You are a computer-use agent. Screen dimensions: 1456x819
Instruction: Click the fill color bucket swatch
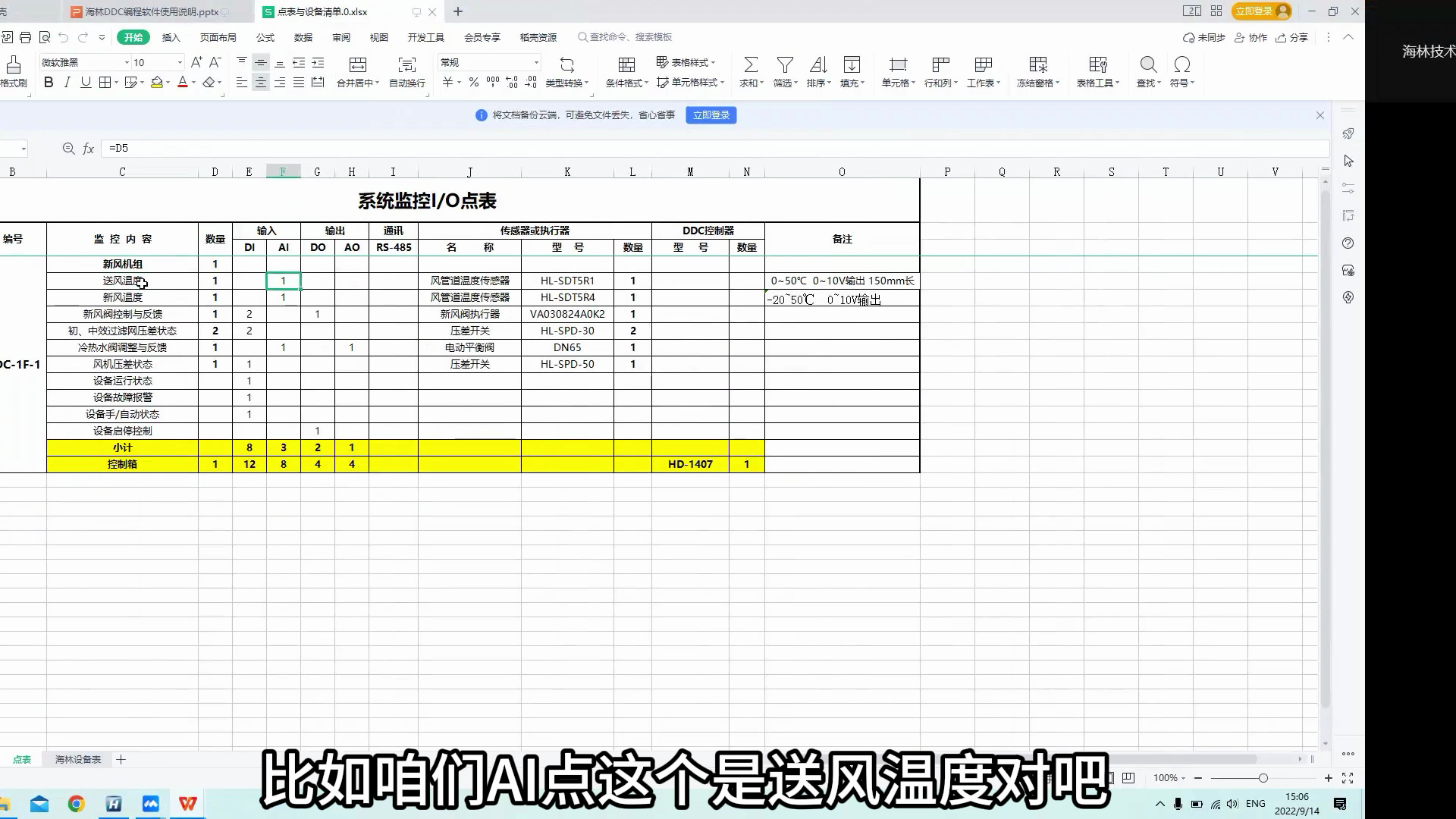click(x=156, y=83)
